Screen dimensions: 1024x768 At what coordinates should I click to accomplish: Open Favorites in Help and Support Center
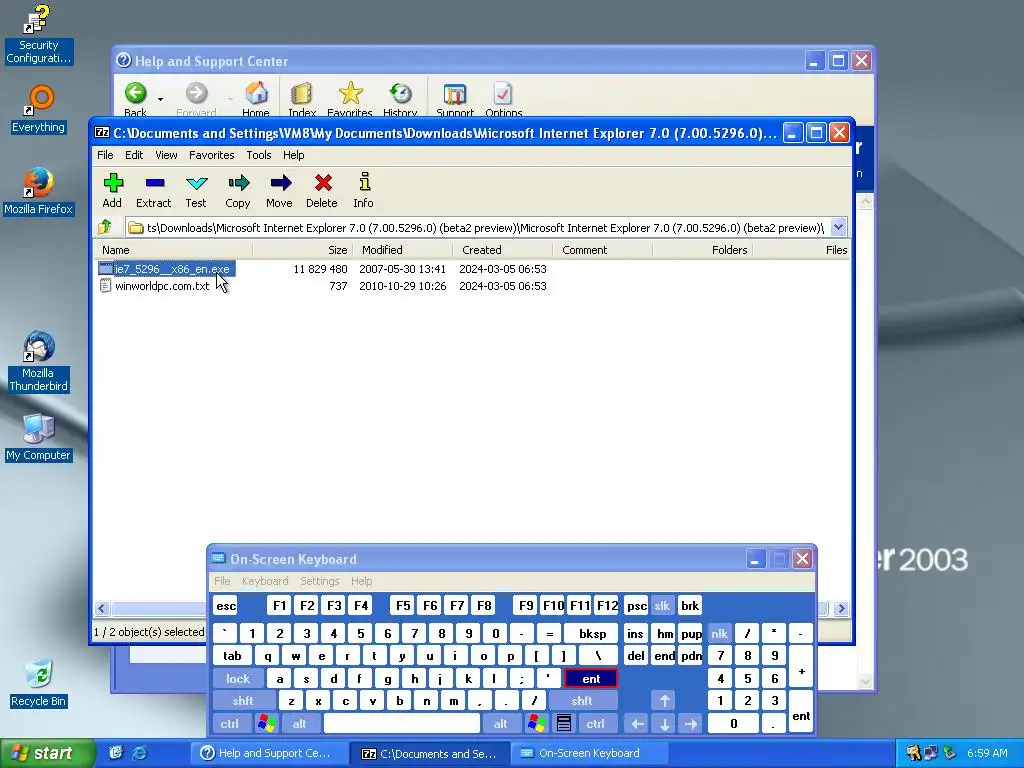point(350,99)
